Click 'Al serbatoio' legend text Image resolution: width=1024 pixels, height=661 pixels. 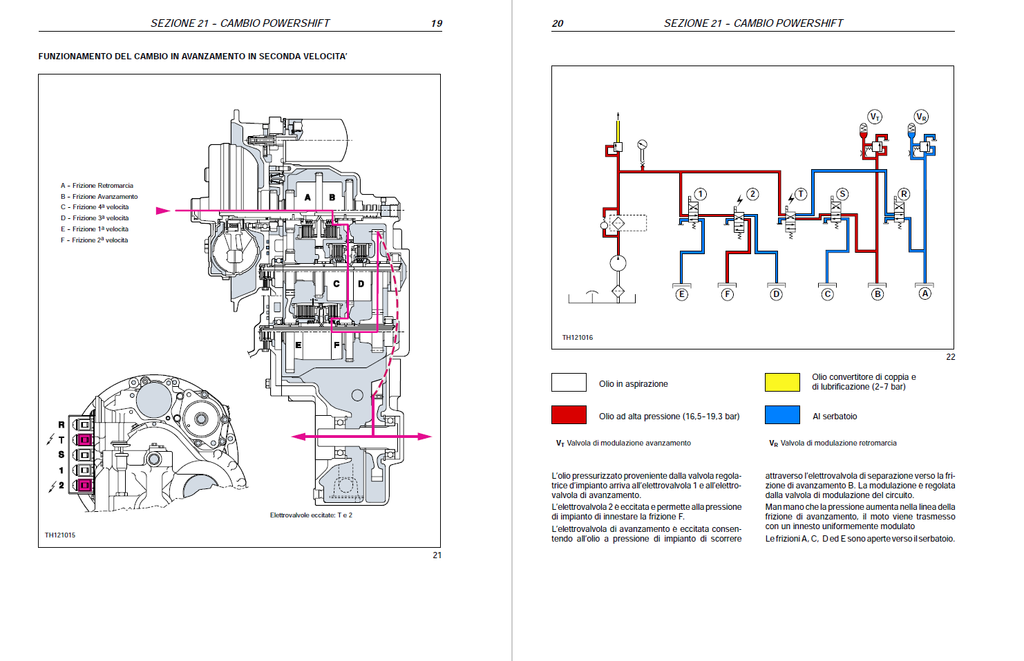(x=835, y=416)
